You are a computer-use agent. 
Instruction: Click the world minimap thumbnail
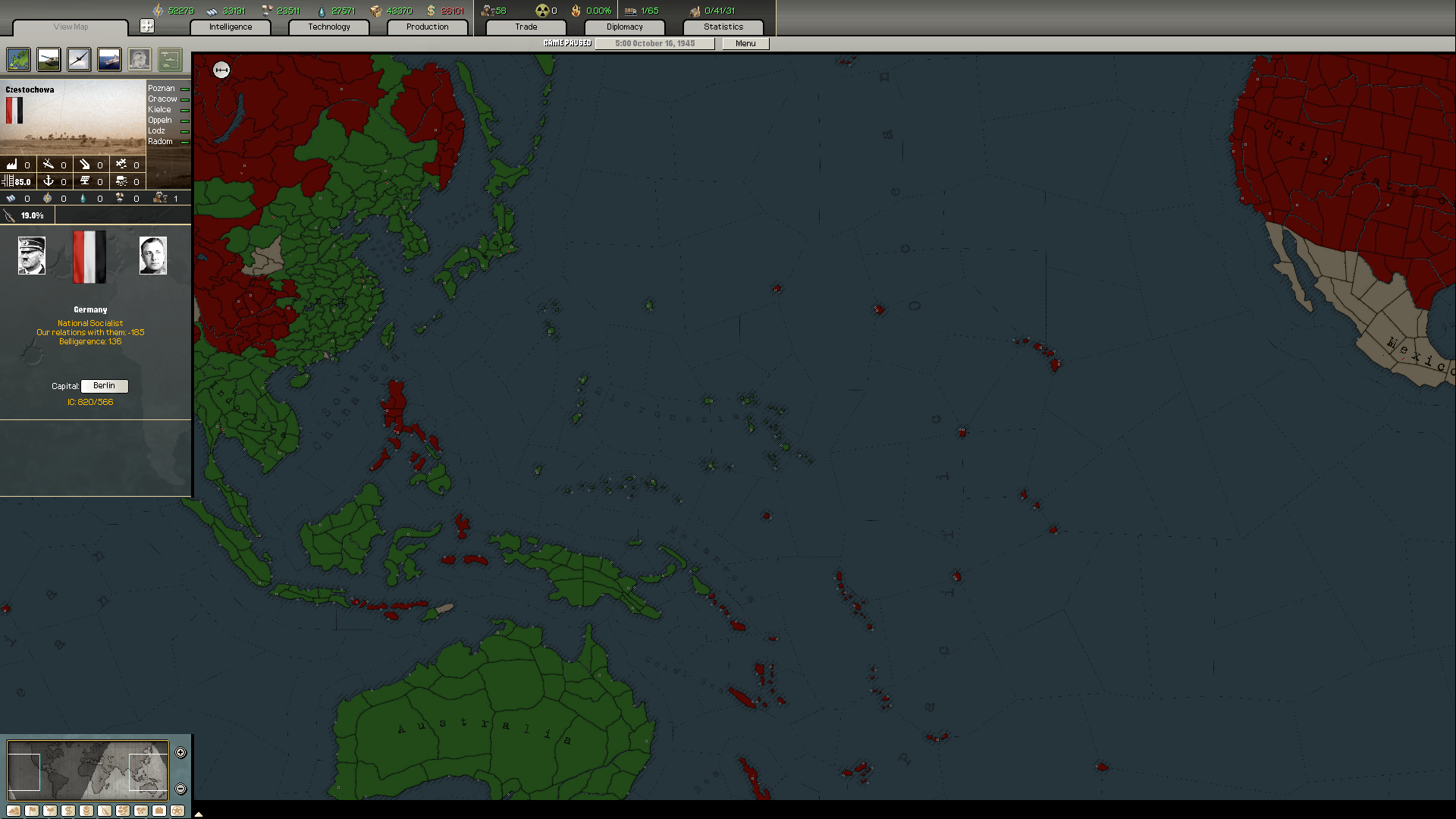tap(87, 770)
